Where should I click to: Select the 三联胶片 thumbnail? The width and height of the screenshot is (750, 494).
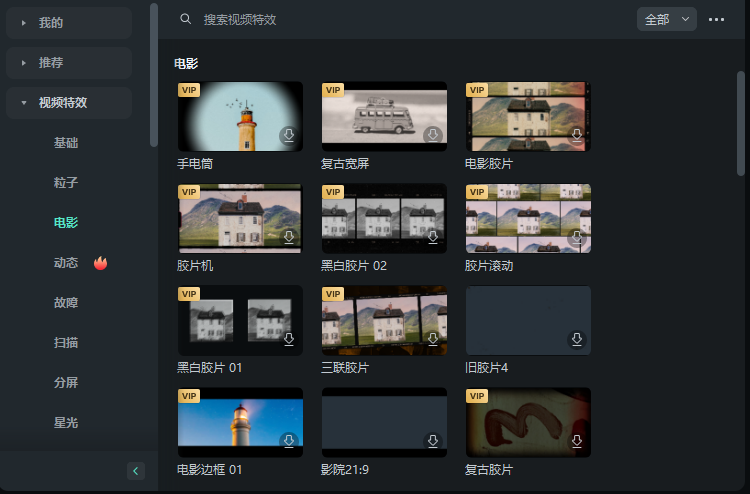(x=385, y=320)
